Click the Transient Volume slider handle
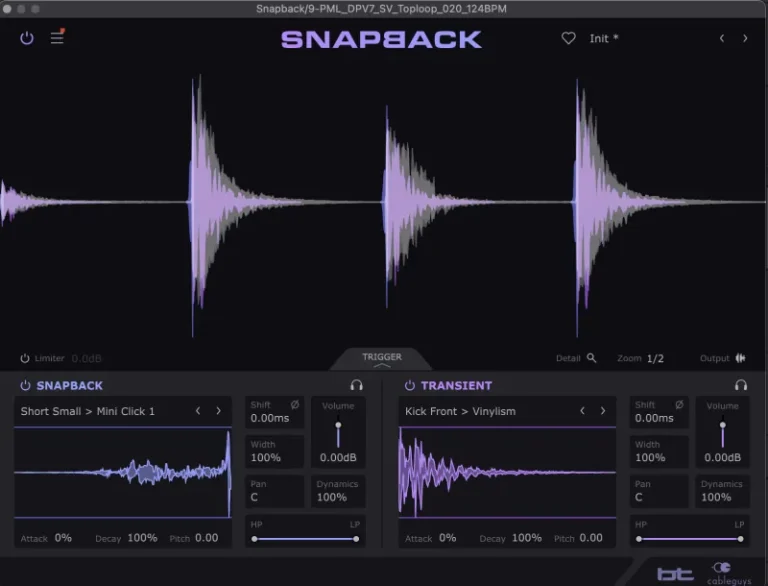 point(722,425)
